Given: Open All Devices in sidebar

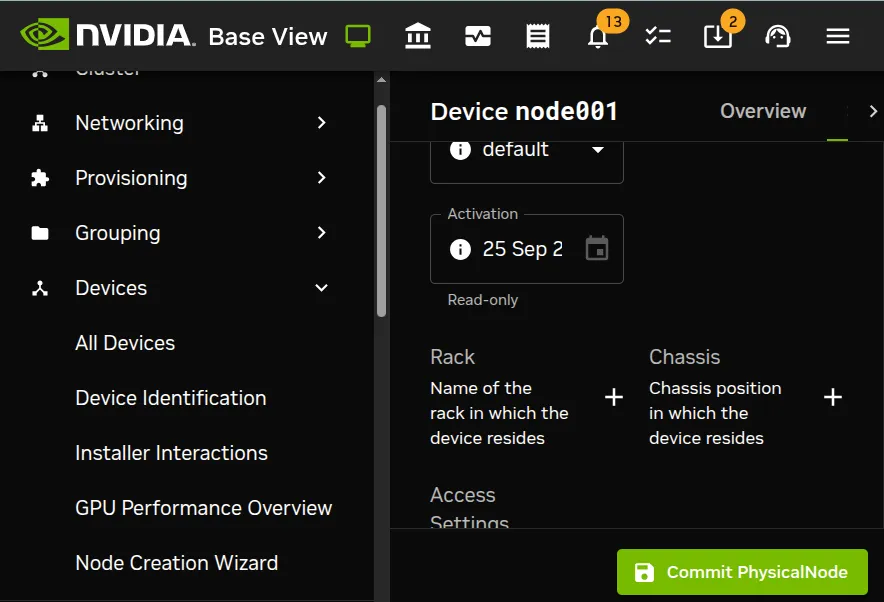Looking at the screenshot, I should (125, 343).
